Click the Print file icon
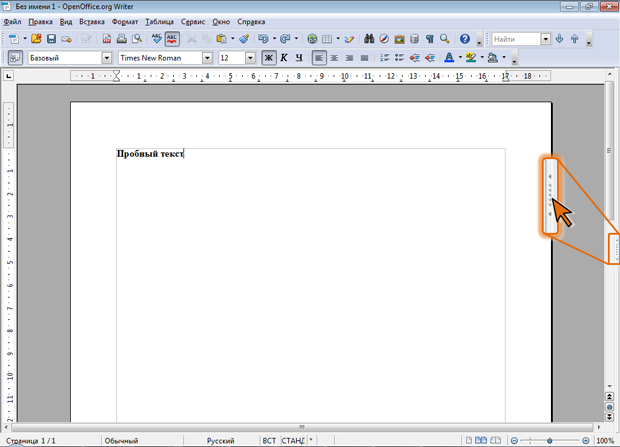This screenshot has width=620, height=447. (x=121, y=39)
